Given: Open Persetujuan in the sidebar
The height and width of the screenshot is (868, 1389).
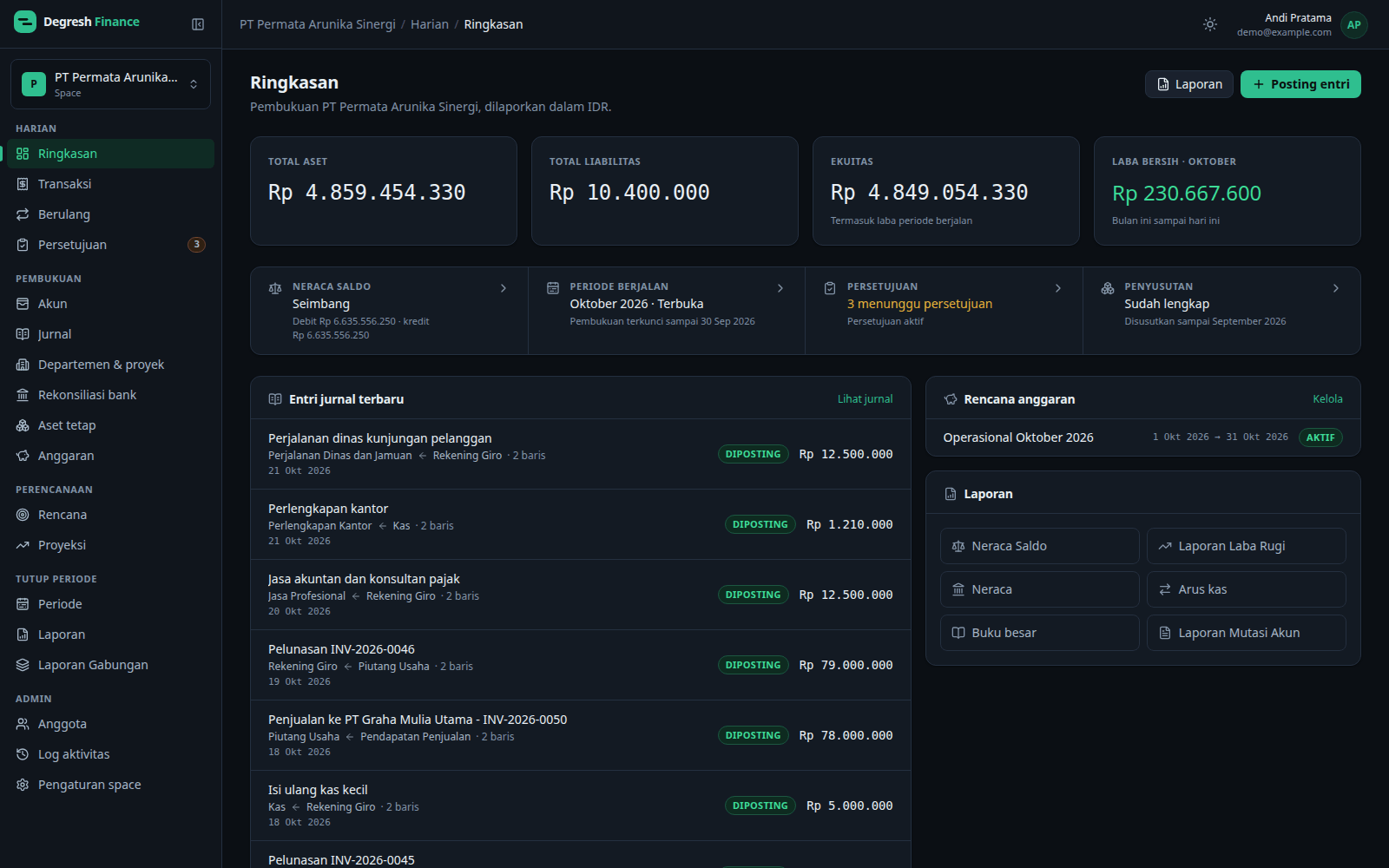Looking at the screenshot, I should coord(110,245).
